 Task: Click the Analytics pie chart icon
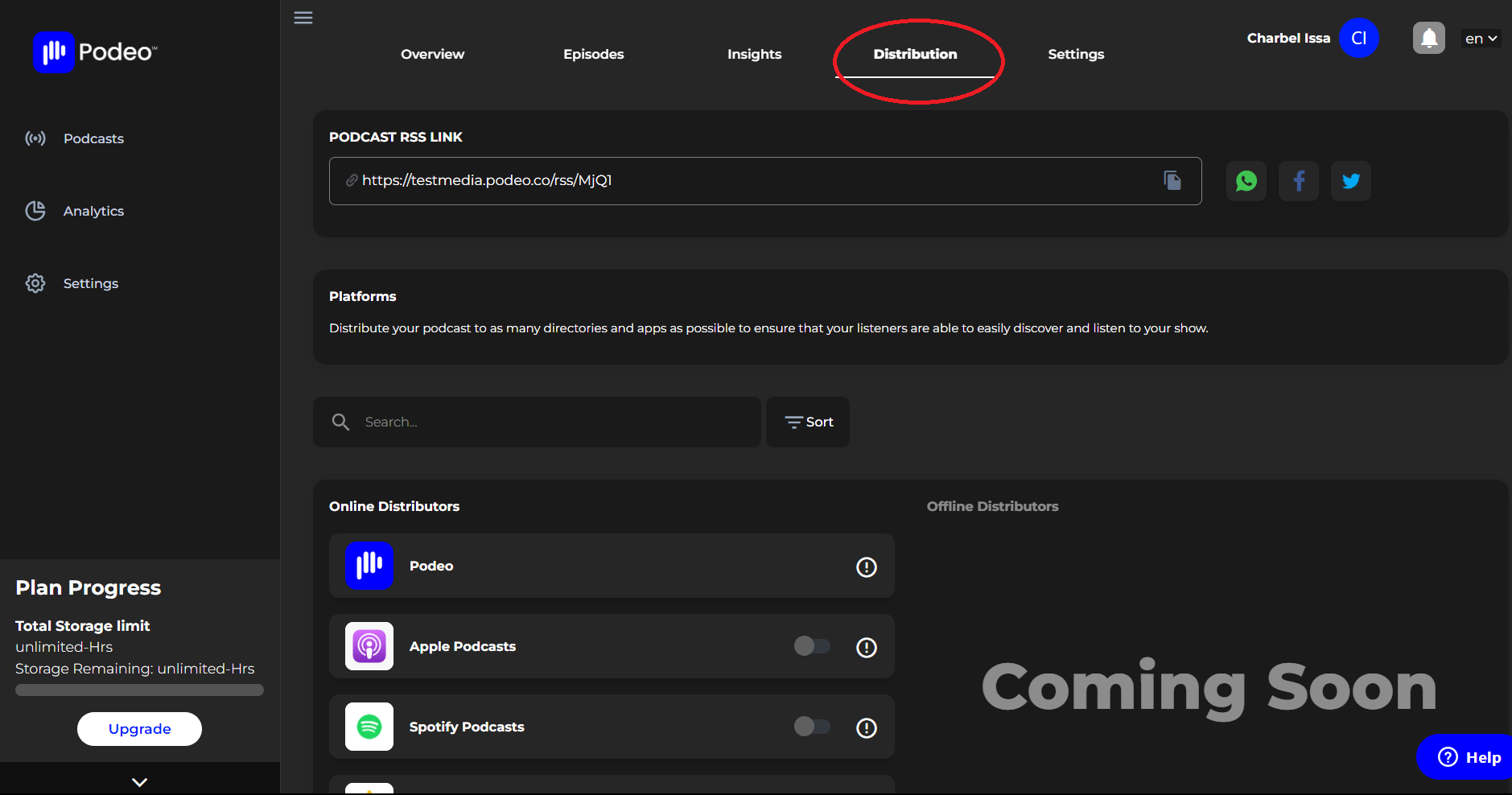[35, 211]
